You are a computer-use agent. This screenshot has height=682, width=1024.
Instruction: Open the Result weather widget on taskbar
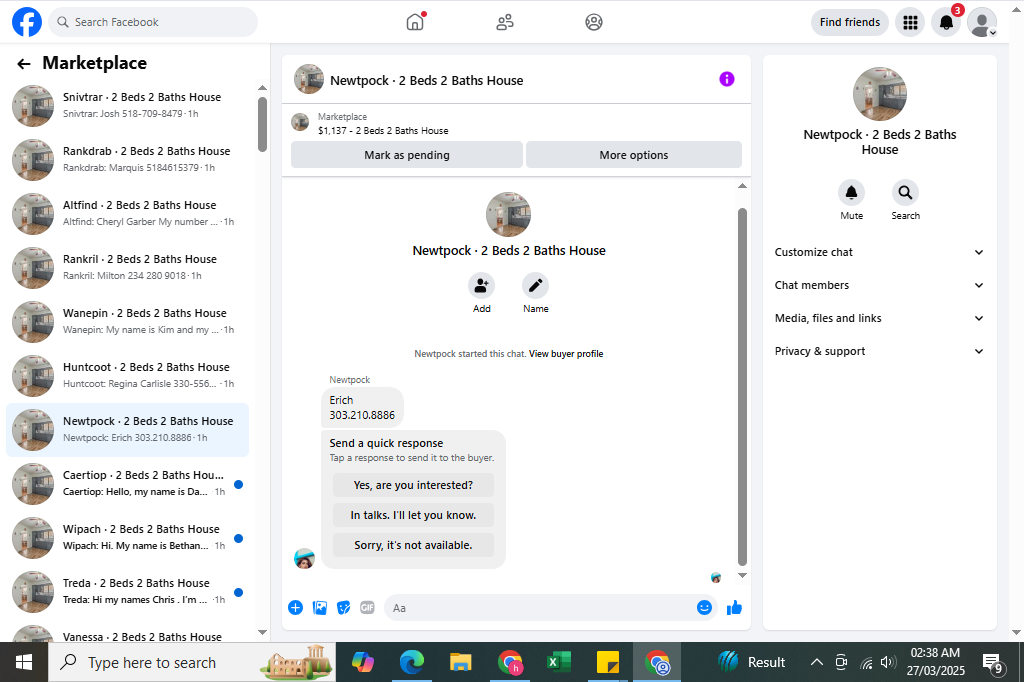(x=751, y=662)
